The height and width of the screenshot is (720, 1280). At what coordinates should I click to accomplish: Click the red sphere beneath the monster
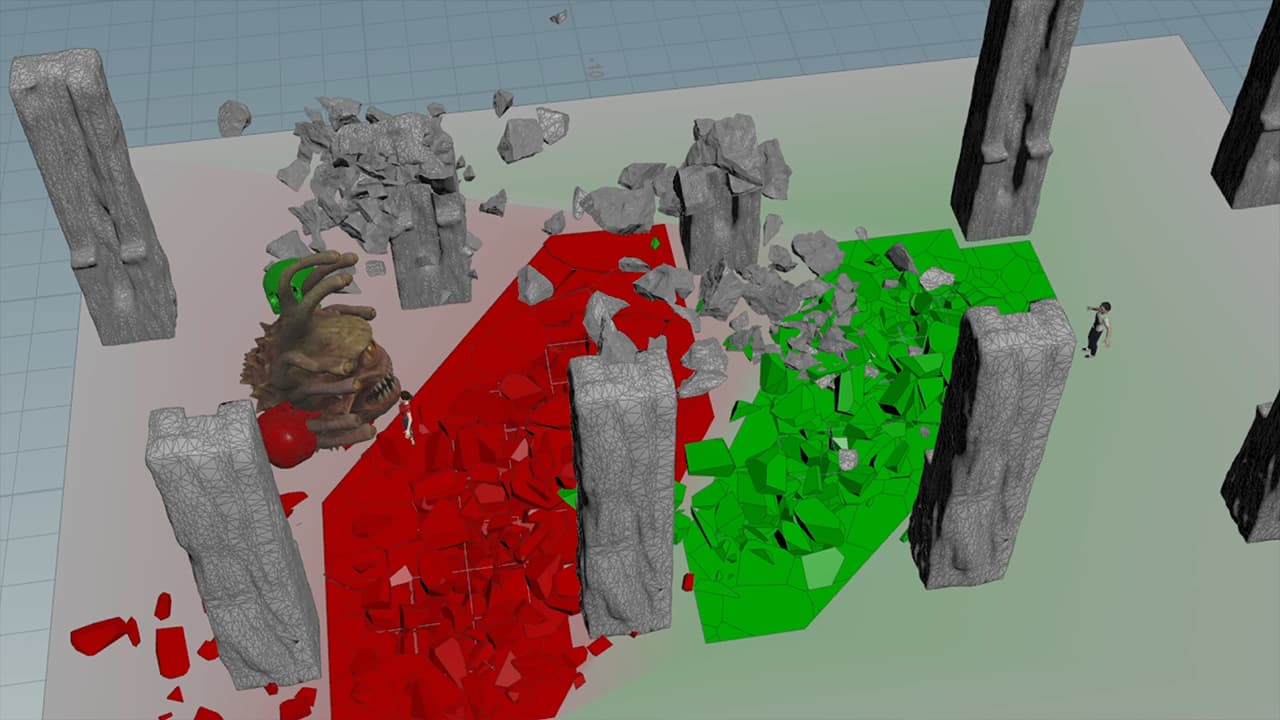pyautogui.click(x=287, y=438)
